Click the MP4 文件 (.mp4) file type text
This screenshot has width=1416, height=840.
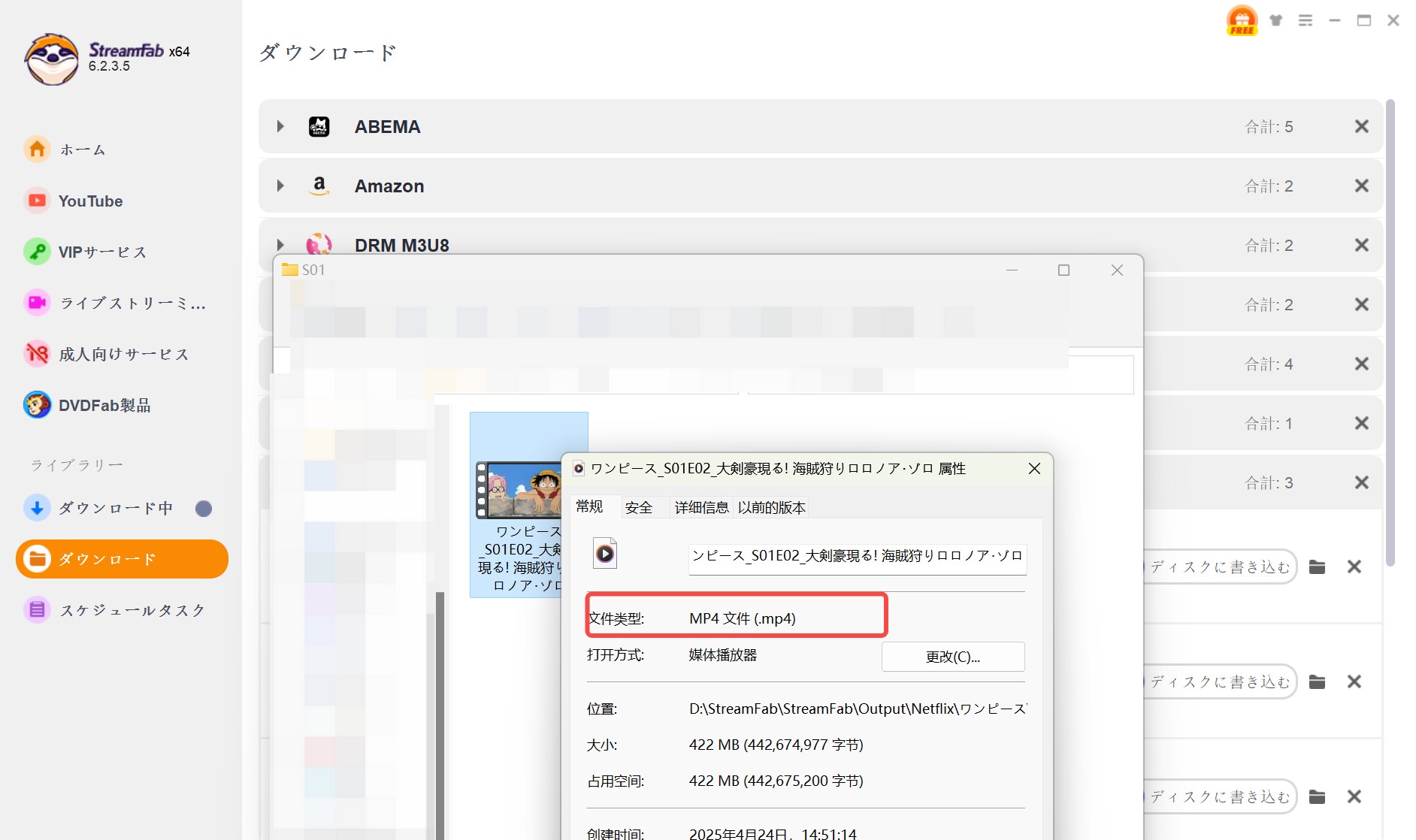click(743, 618)
